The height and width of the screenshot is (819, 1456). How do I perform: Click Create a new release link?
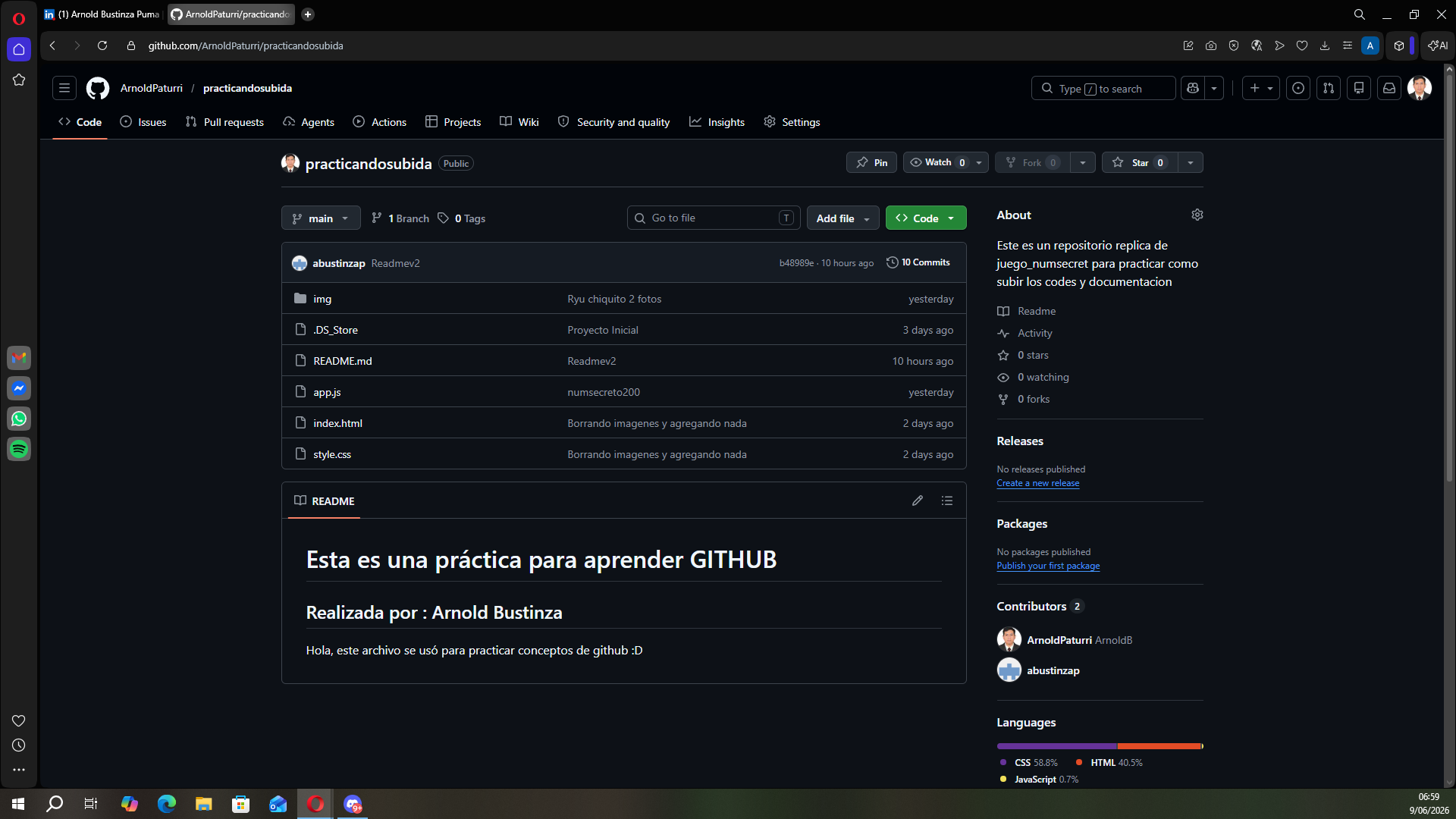pyautogui.click(x=1037, y=483)
